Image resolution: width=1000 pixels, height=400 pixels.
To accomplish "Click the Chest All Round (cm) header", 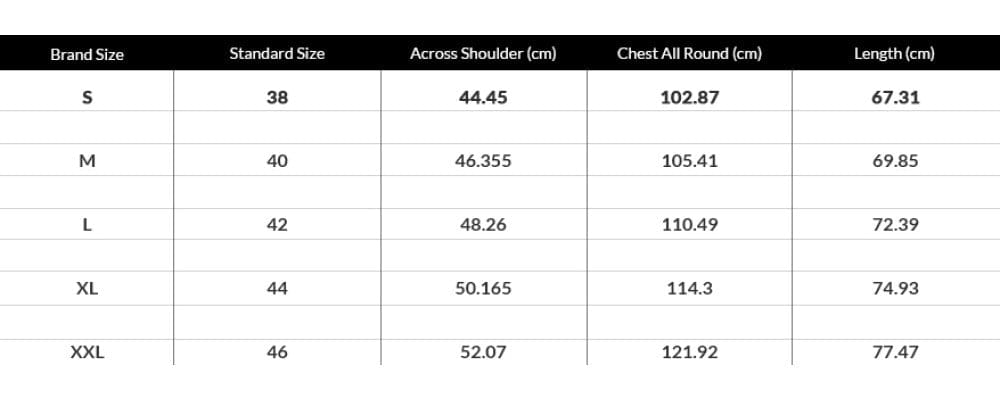I will click(x=689, y=54).
